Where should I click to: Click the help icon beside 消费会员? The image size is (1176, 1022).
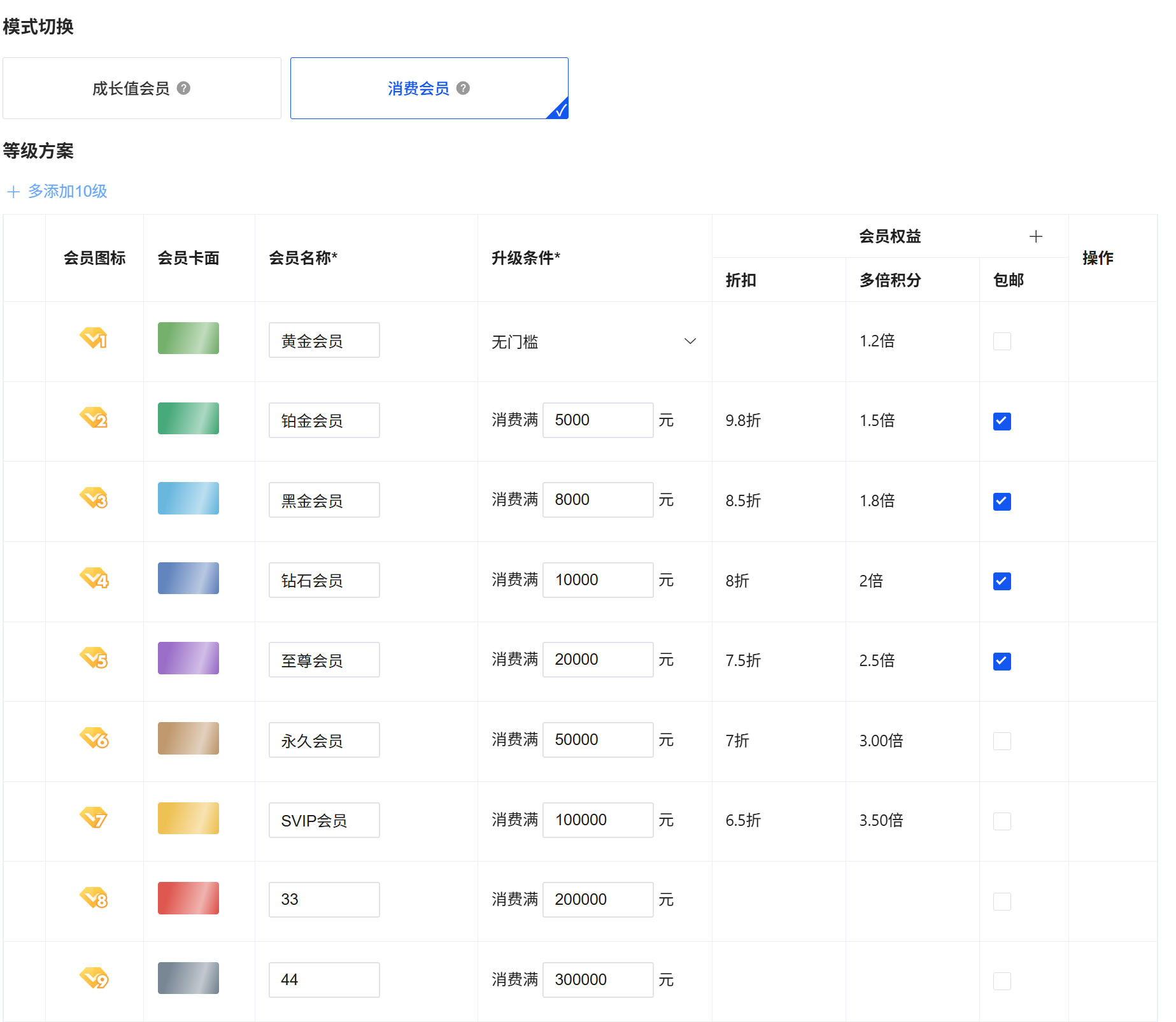pyautogui.click(x=464, y=89)
